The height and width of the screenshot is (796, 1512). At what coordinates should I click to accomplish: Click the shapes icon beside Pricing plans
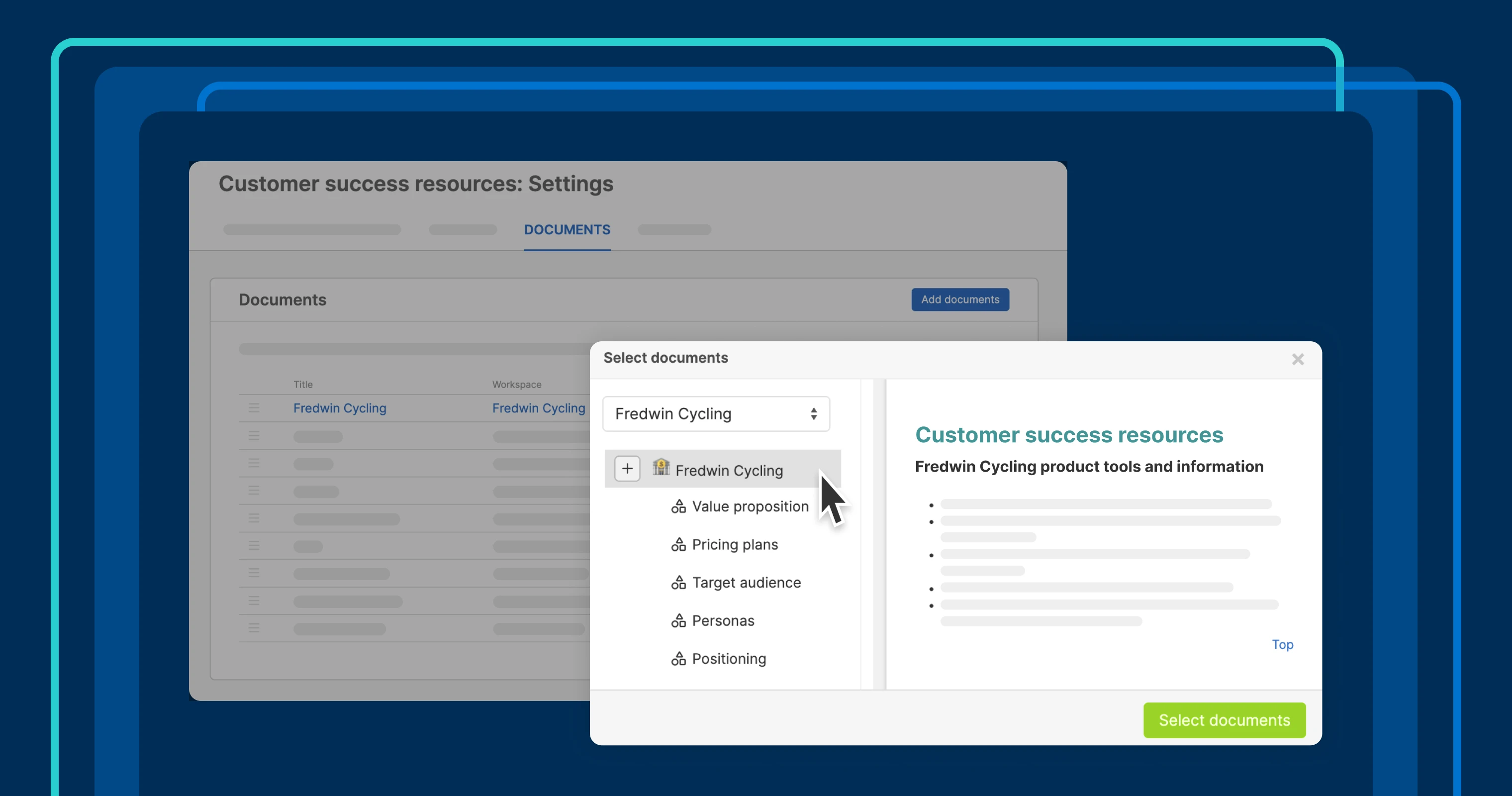pos(678,545)
